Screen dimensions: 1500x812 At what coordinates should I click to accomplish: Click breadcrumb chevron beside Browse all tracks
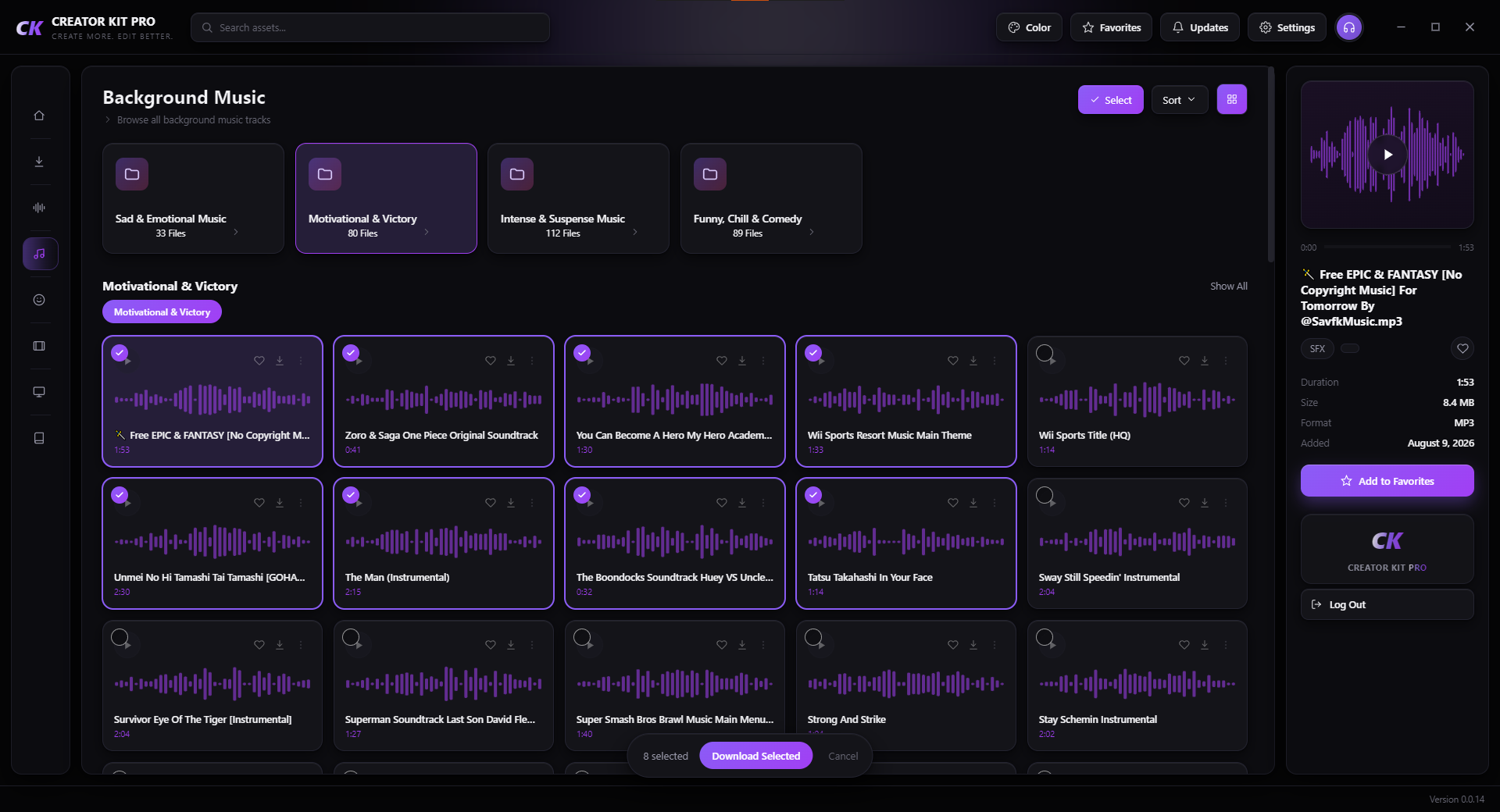108,119
